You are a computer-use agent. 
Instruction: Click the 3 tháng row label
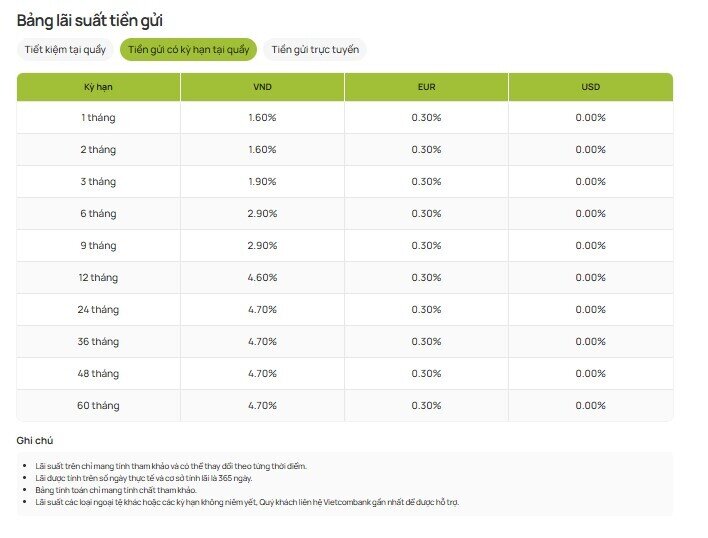(x=98, y=182)
